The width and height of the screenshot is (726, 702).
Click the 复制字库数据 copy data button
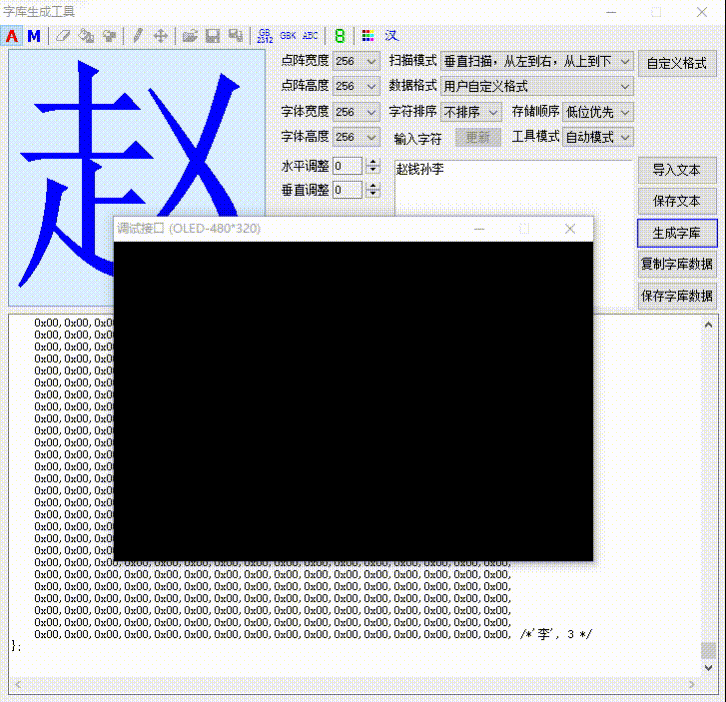click(677, 264)
